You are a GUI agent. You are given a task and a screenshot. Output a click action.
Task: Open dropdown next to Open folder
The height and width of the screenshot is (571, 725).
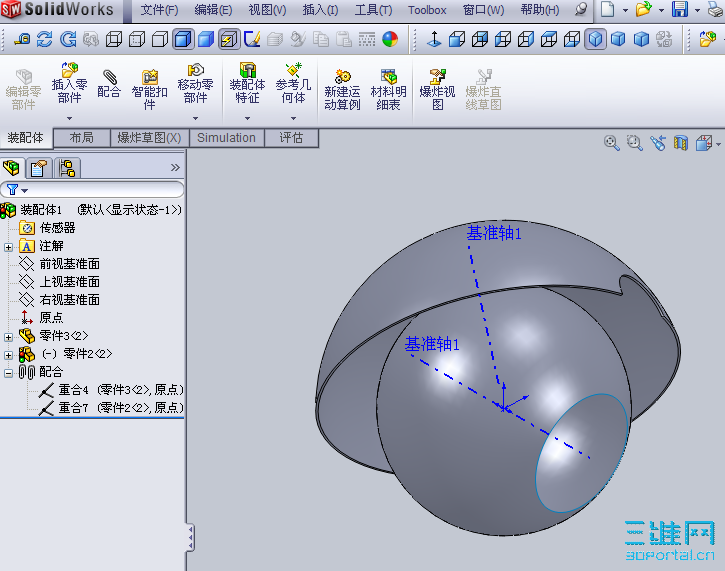tap(662, 10)
